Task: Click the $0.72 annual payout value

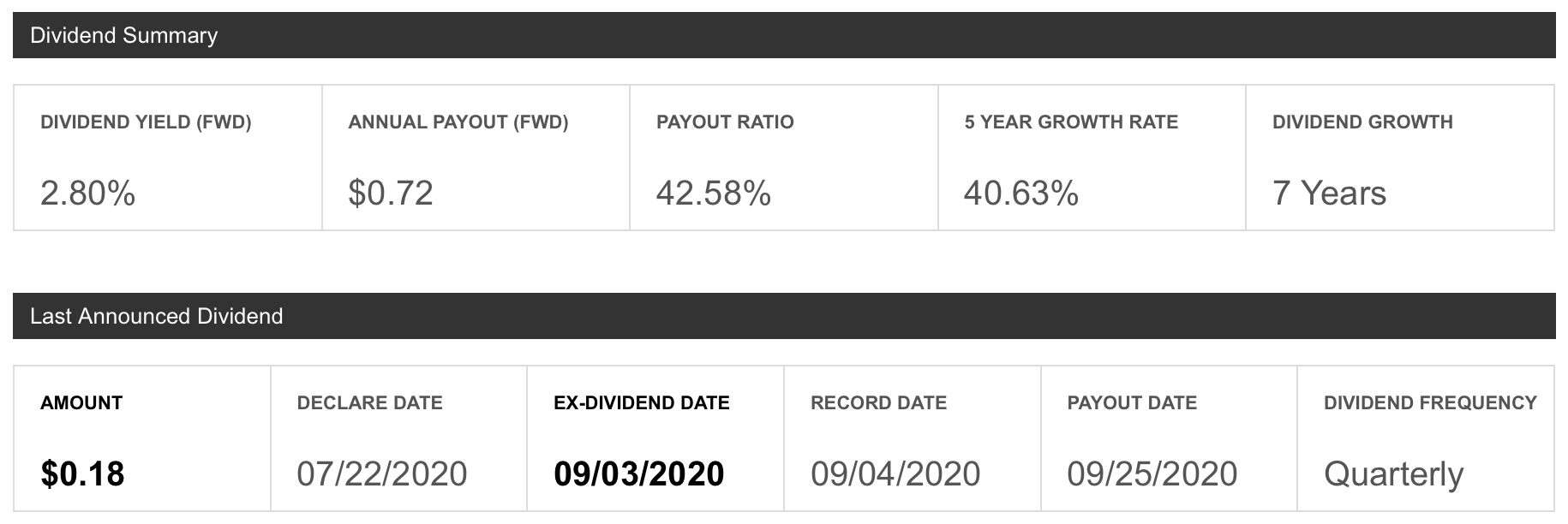Action: 391,194
